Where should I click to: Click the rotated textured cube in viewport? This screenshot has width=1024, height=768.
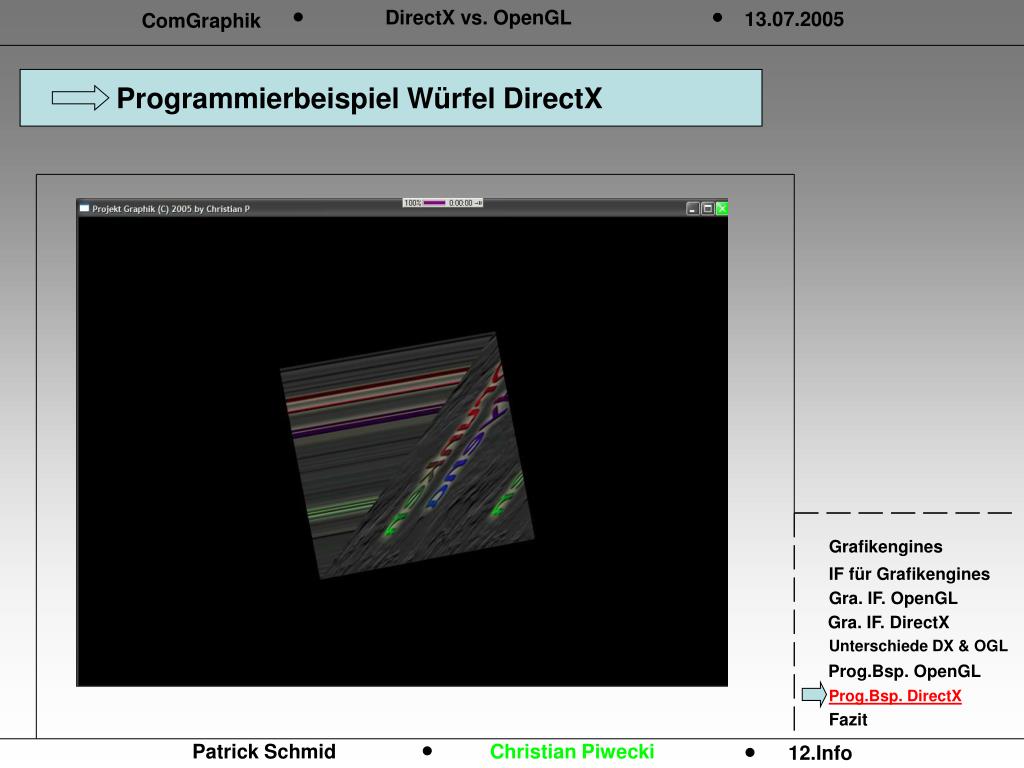click(407, 456)
